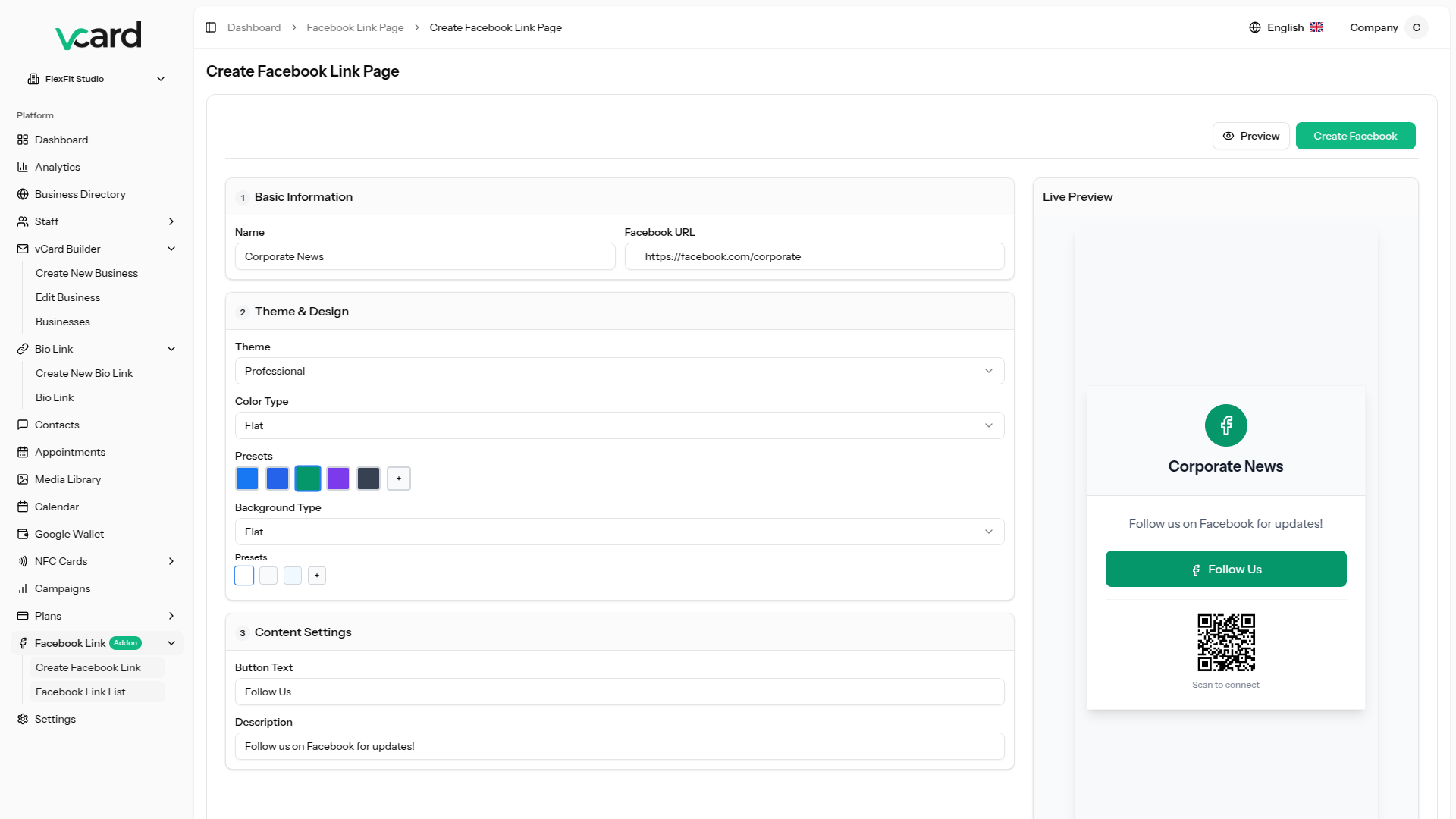Click the Analytics bar chart icon
Viewport: 1456px width, 819px height.
pos(23,167)
